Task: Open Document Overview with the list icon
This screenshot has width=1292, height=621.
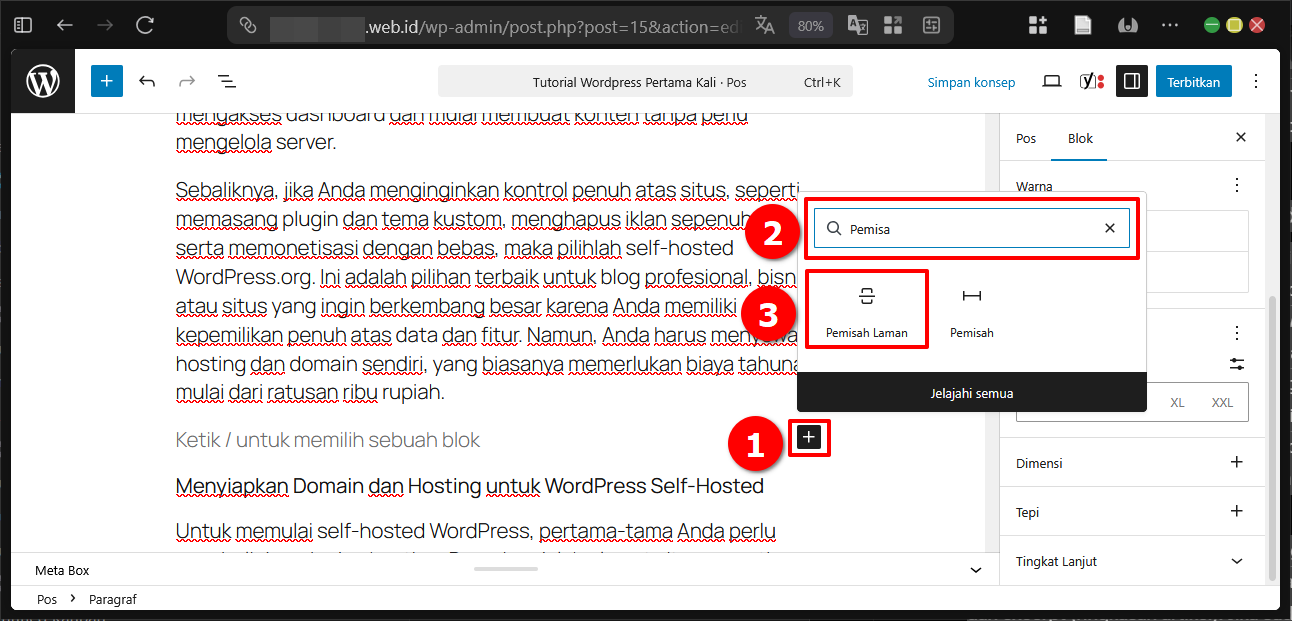Action: 226,81
